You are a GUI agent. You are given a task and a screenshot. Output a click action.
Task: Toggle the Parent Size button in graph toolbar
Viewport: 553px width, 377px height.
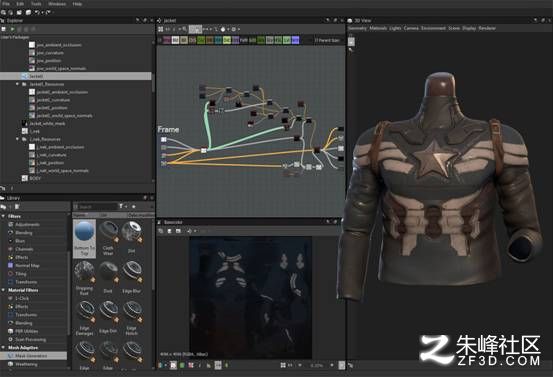click(327, 41)
